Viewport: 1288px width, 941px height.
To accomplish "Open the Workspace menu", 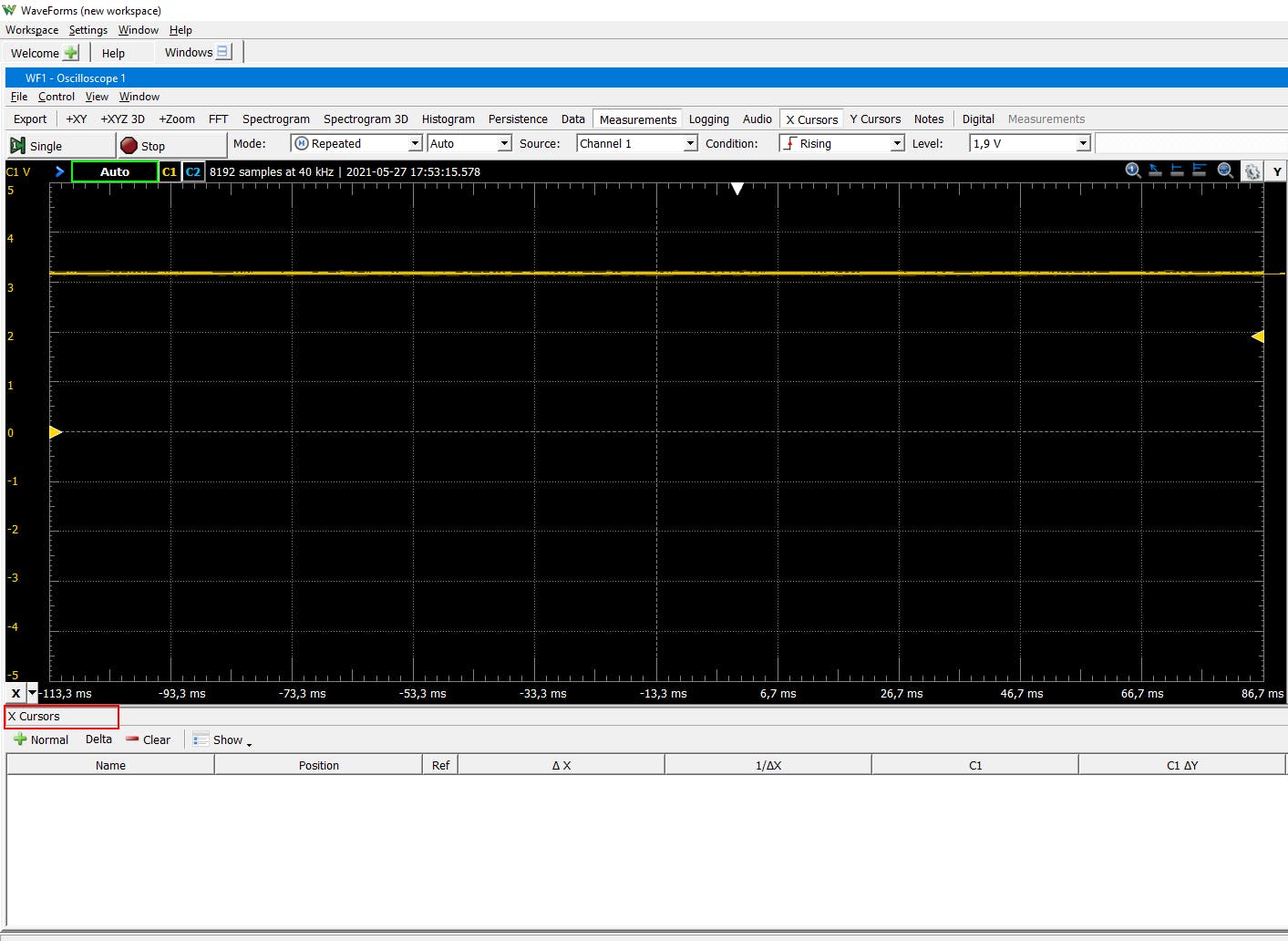I will pos(32,30).
